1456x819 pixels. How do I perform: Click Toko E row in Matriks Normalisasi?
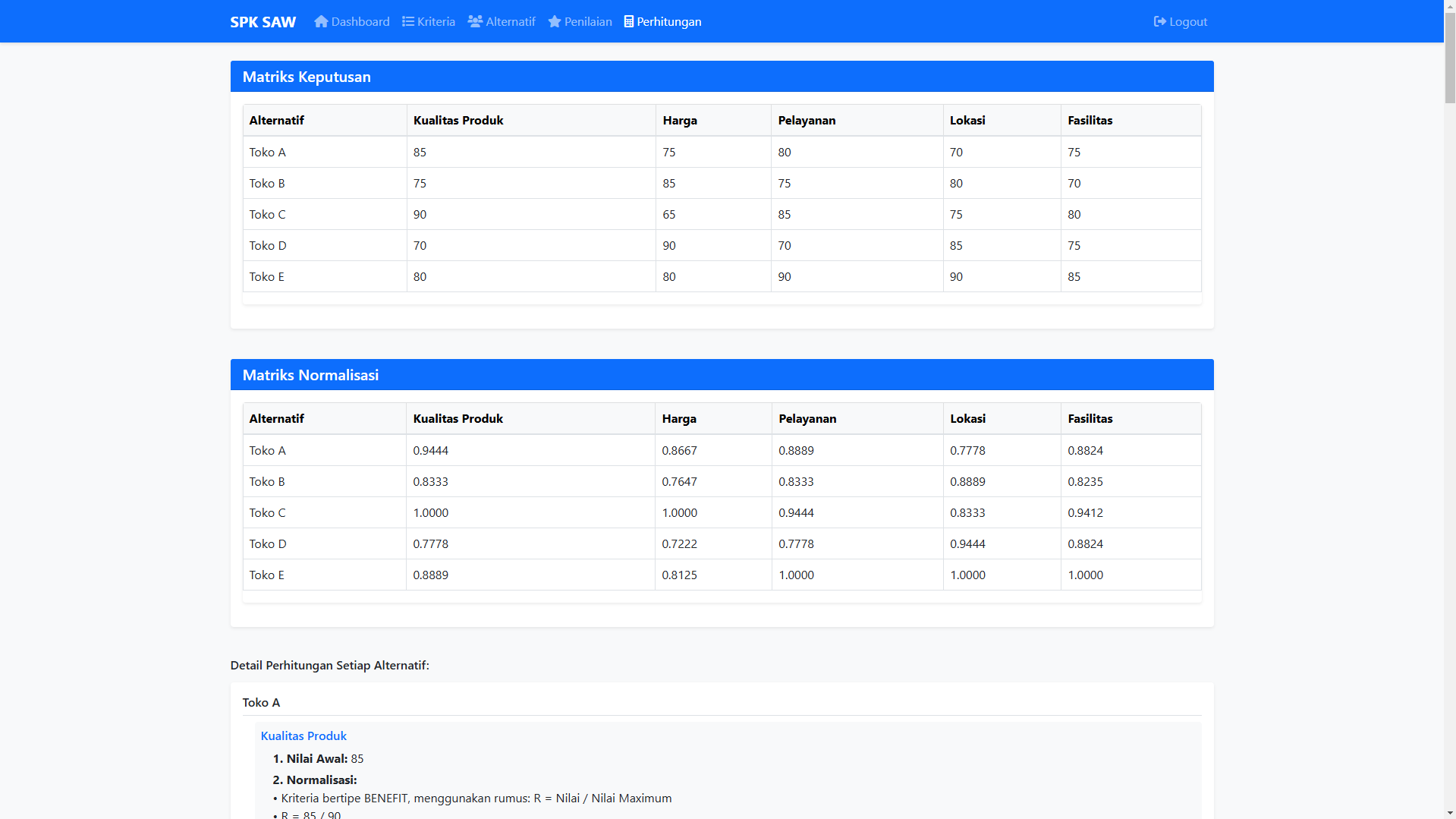tap(722, 575)
